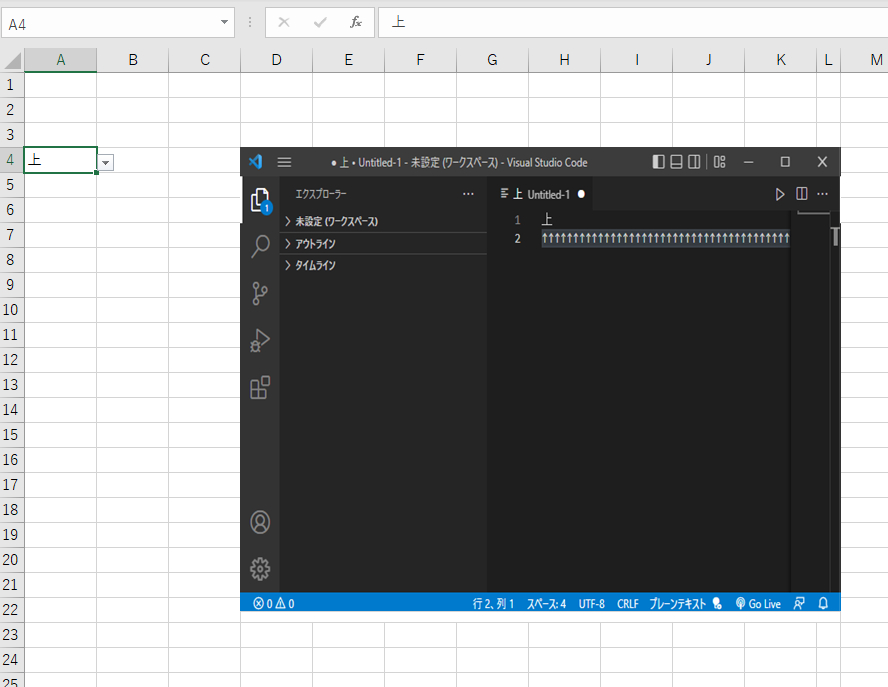Viewport: 888px width, 687px height.
Task: Click Go Live in the status bar
Action: coord(758,603)
